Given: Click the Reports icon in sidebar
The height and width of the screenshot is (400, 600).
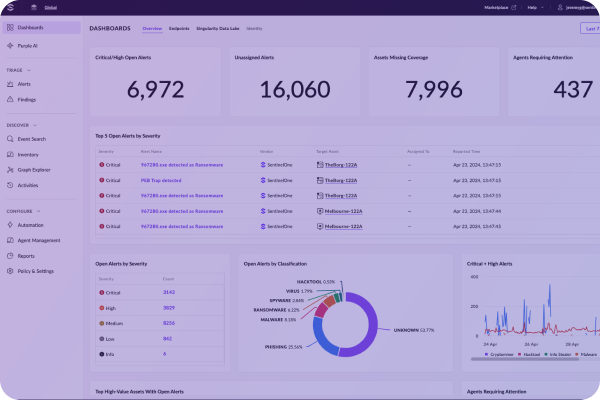Looking at the screenshot, I should (10, 256).
